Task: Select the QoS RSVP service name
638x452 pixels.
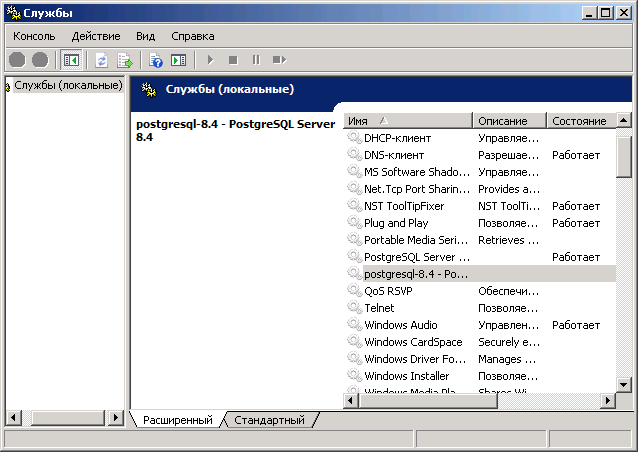Action: coord(388,291)
